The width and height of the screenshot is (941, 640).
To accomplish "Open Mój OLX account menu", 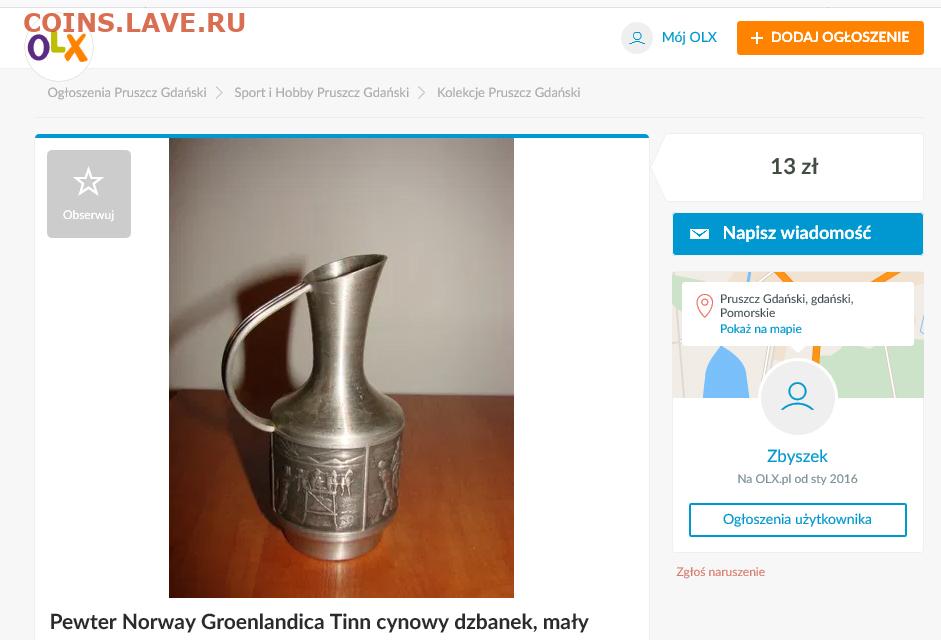I will tap(689, 37).
